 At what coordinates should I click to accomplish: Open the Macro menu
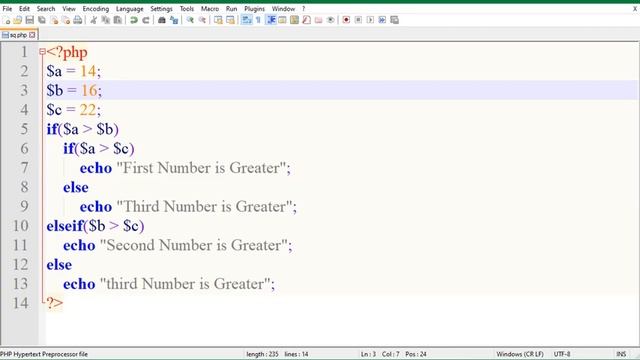[210, 9]
